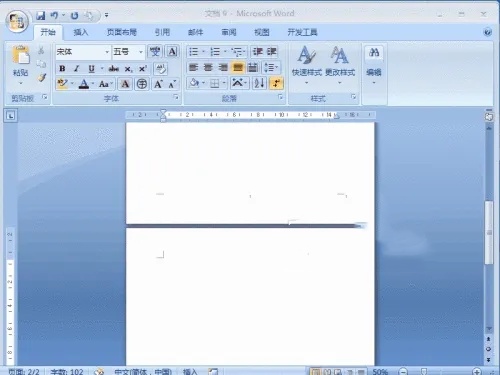Toggle italic formatting
This screenshot has height=375, width=500.
(x=77, y=69)
